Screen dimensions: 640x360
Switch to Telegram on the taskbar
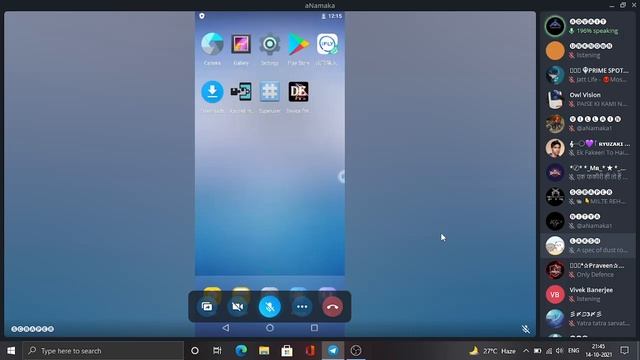[x=333, y=351]
